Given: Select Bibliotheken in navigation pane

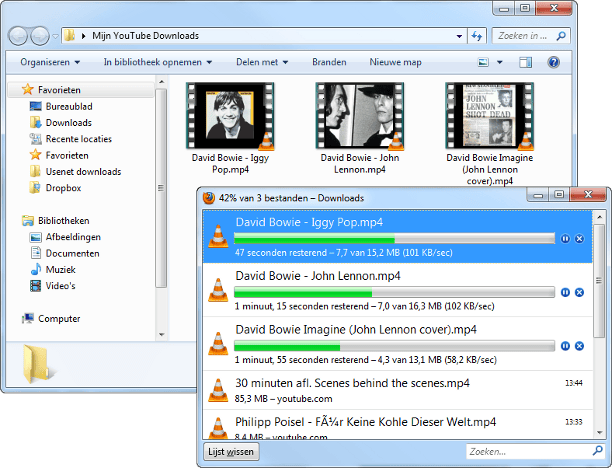Looking at the screenshot, I should click(x=55, y=221).
